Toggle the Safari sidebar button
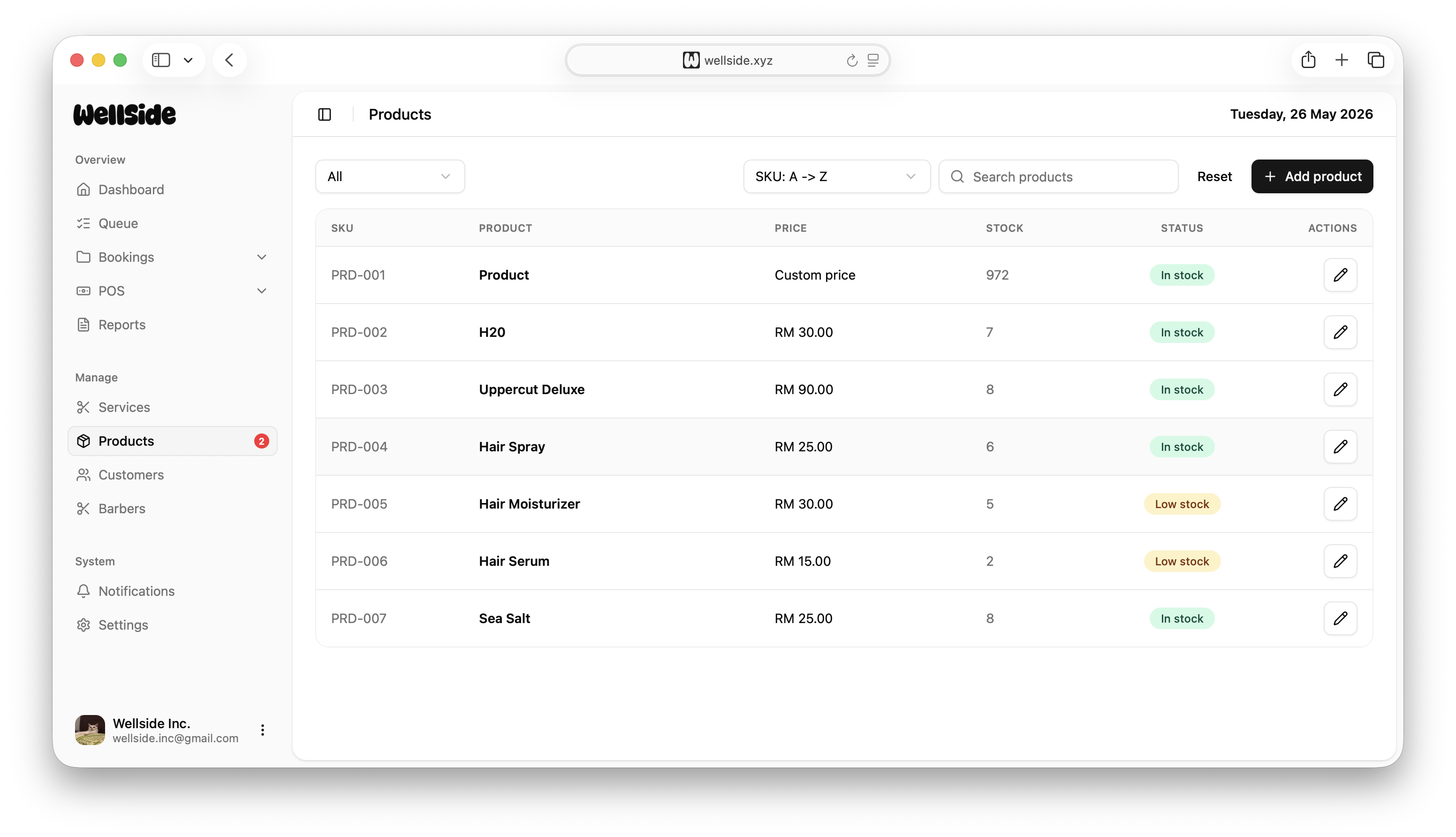This screenshot has height=837, width=1456. 161,60
